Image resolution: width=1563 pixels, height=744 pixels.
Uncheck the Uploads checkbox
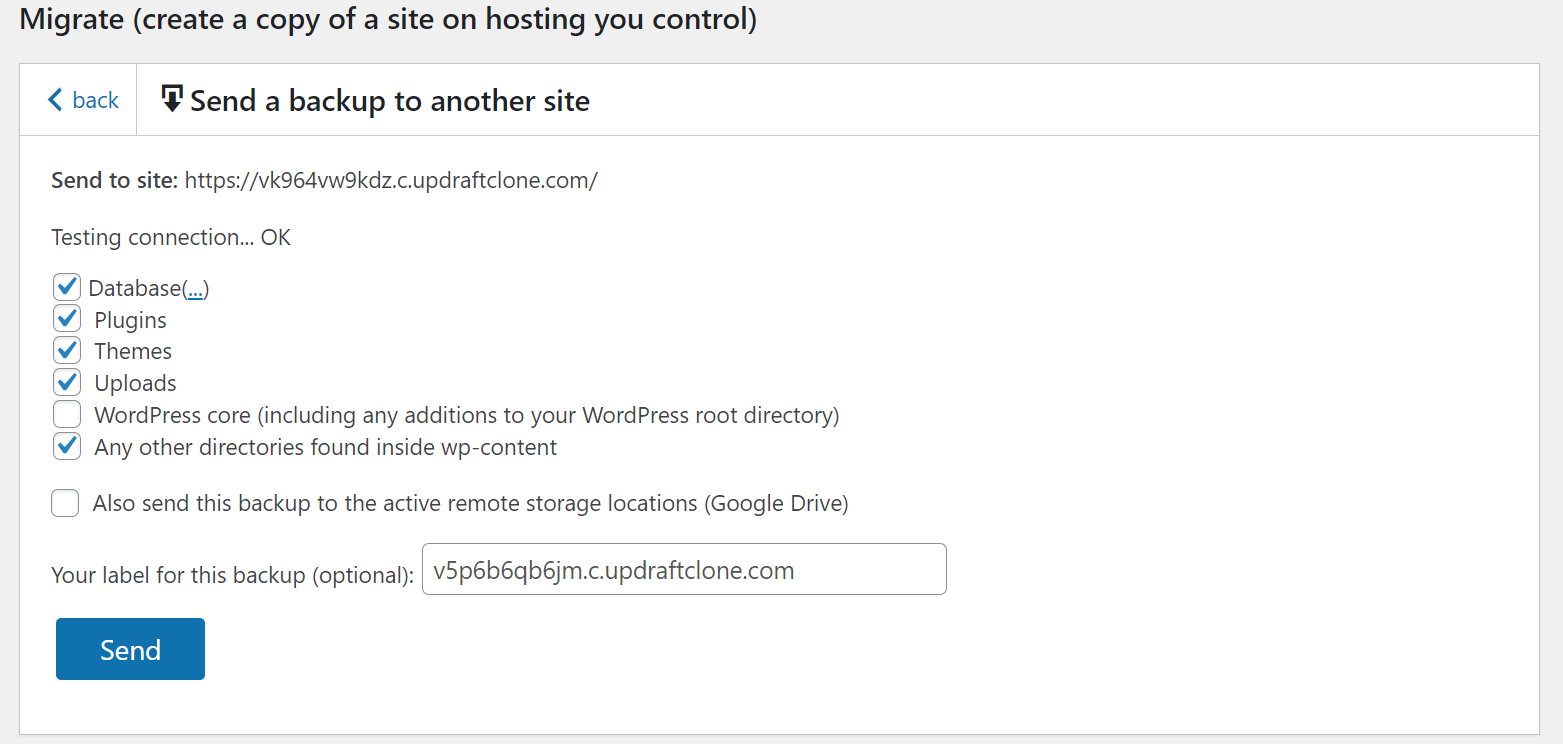[67, 383]
